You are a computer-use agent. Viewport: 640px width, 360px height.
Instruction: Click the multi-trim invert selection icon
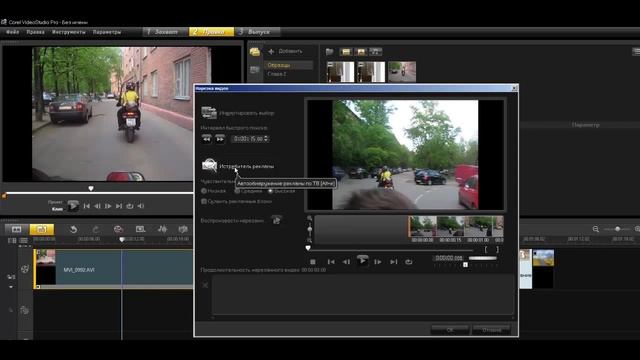click(209, 113)
